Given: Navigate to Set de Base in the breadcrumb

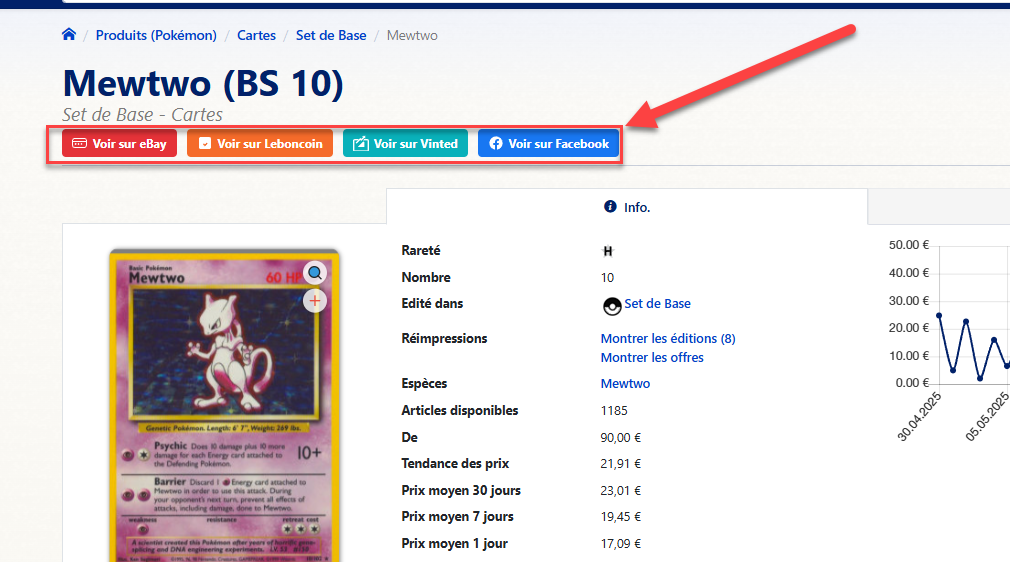Looking at the screenshot, I should coord(331,35).
